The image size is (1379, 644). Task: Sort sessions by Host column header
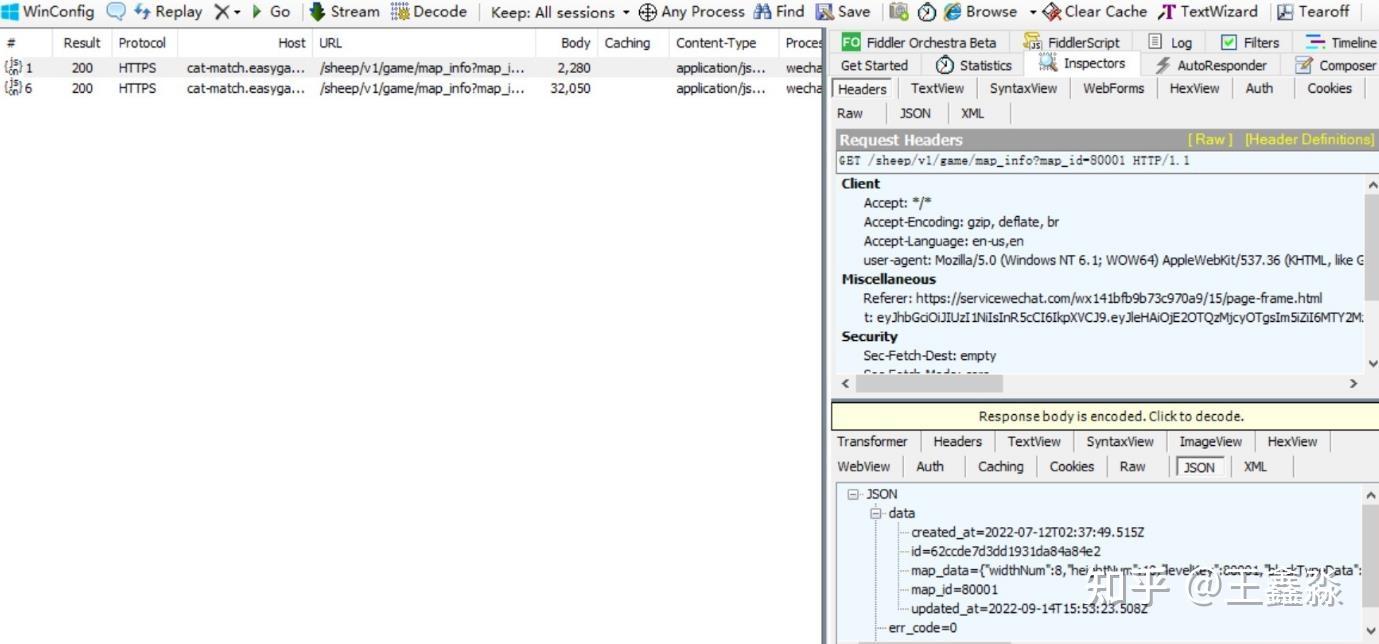(245, 43)
